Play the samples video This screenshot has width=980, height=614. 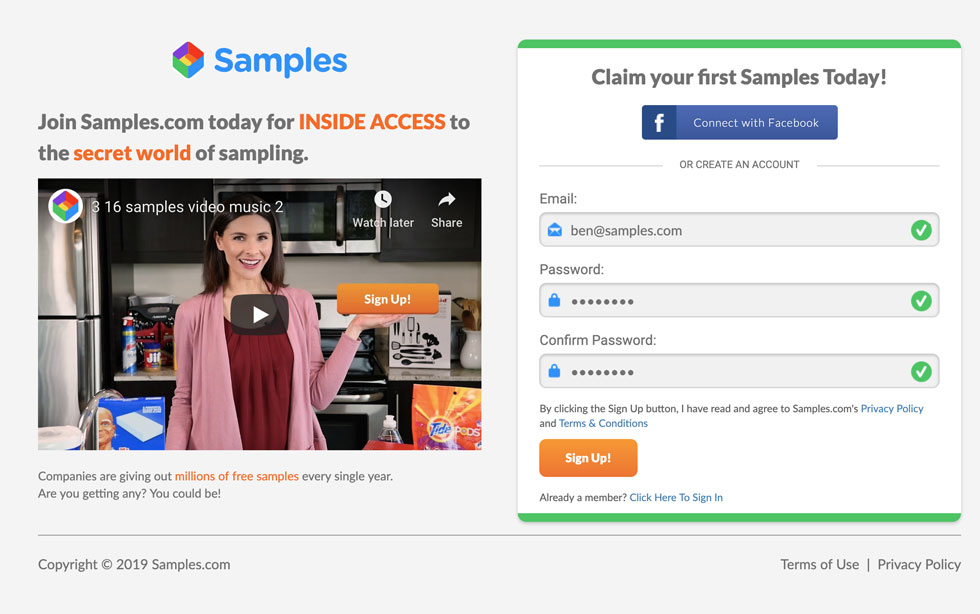[x=259, y=315]
